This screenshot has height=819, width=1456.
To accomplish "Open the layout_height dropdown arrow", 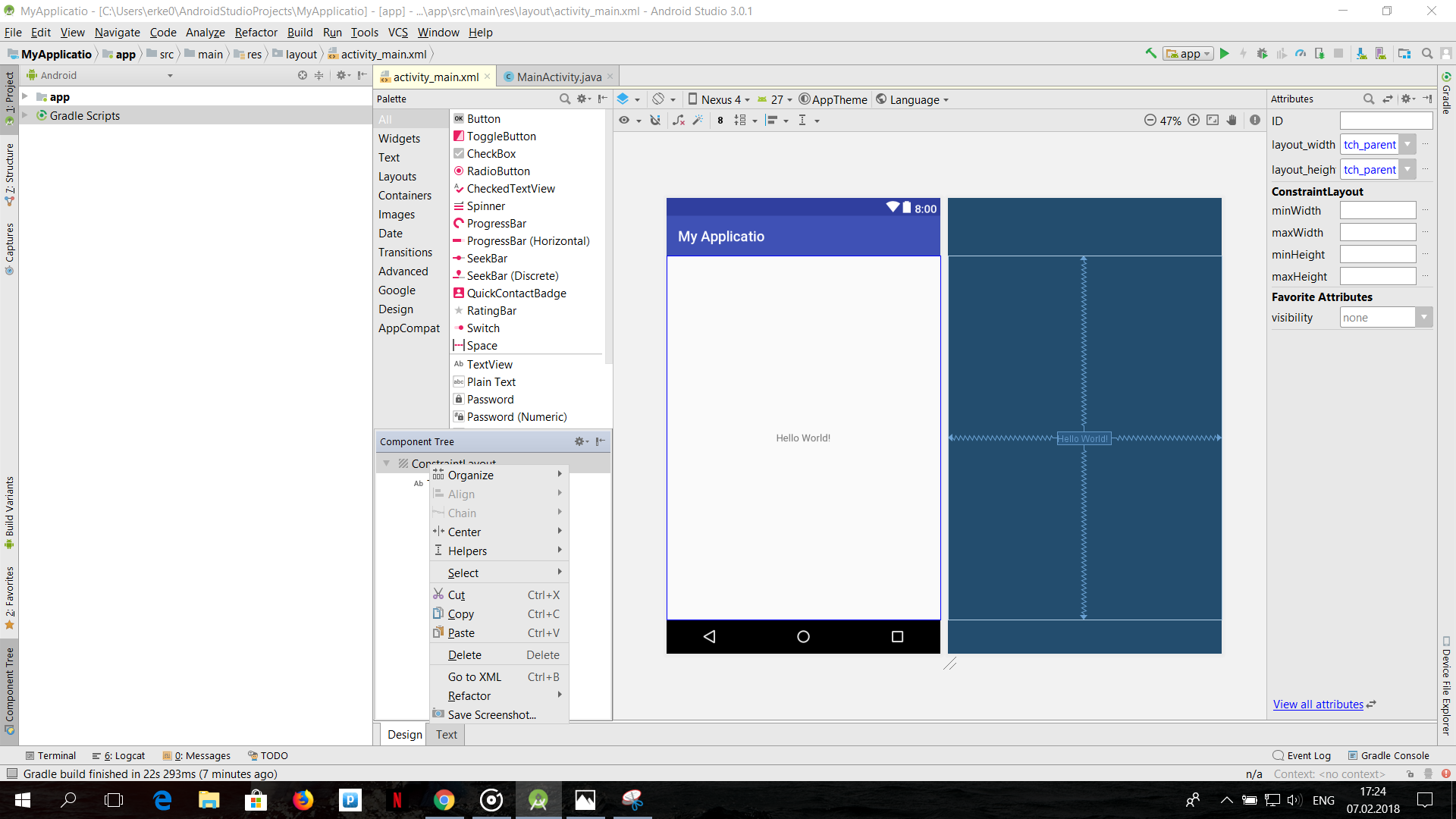I will pos(1408,169).
